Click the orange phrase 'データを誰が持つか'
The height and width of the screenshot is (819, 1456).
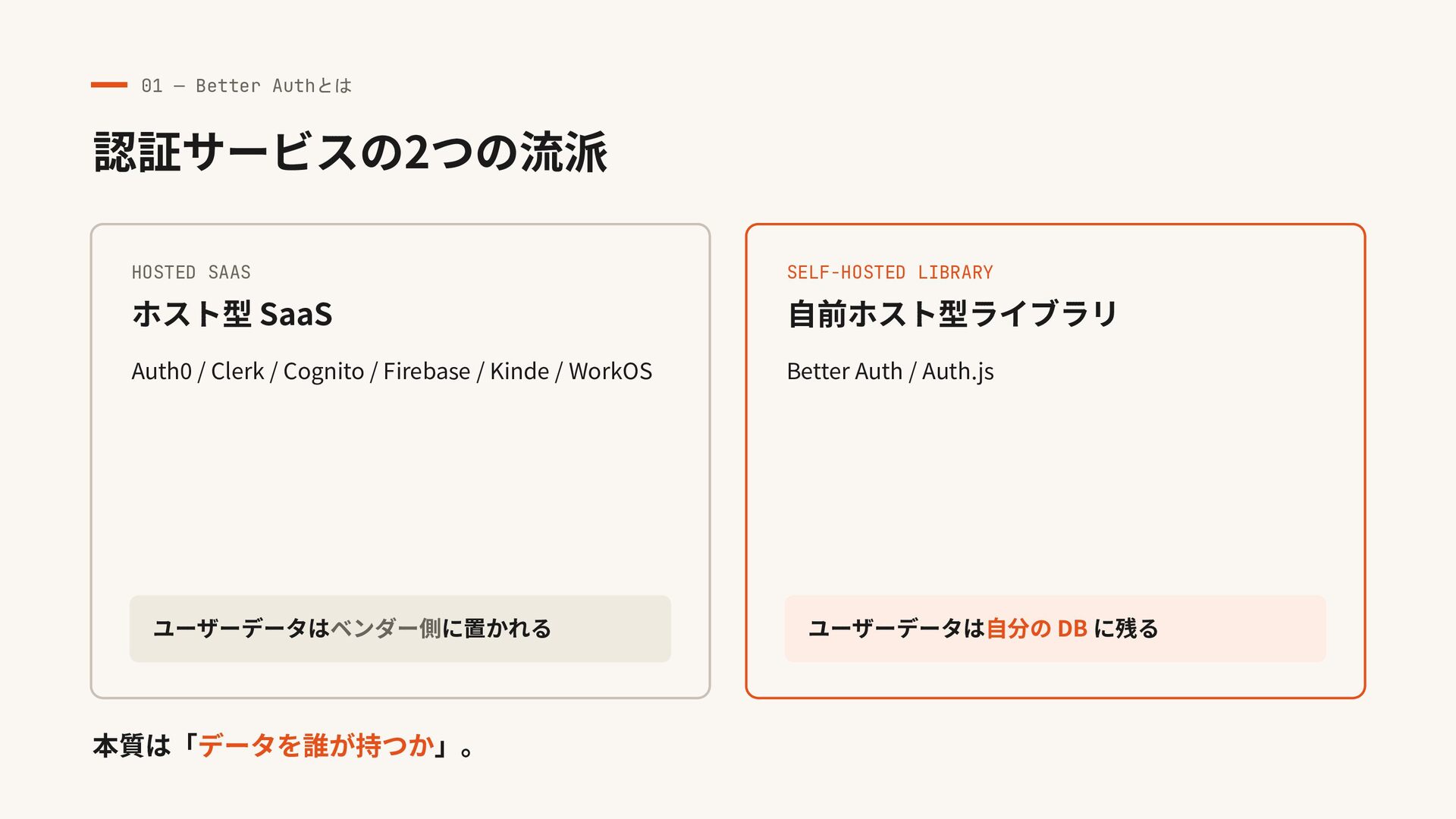click(316, 746)
